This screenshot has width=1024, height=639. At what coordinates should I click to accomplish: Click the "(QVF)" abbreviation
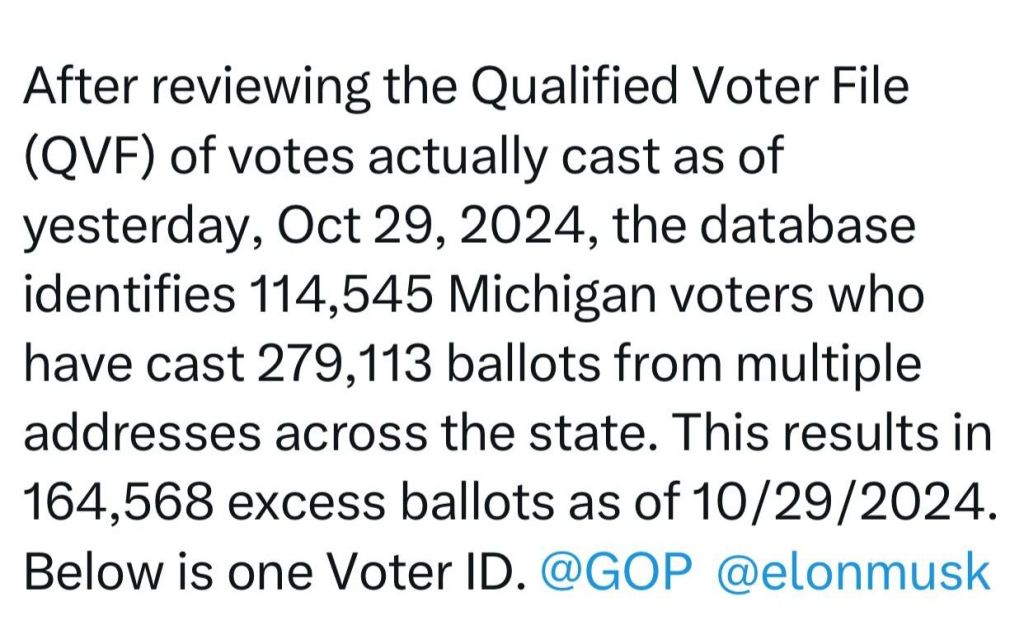click(x=88, y=158)
